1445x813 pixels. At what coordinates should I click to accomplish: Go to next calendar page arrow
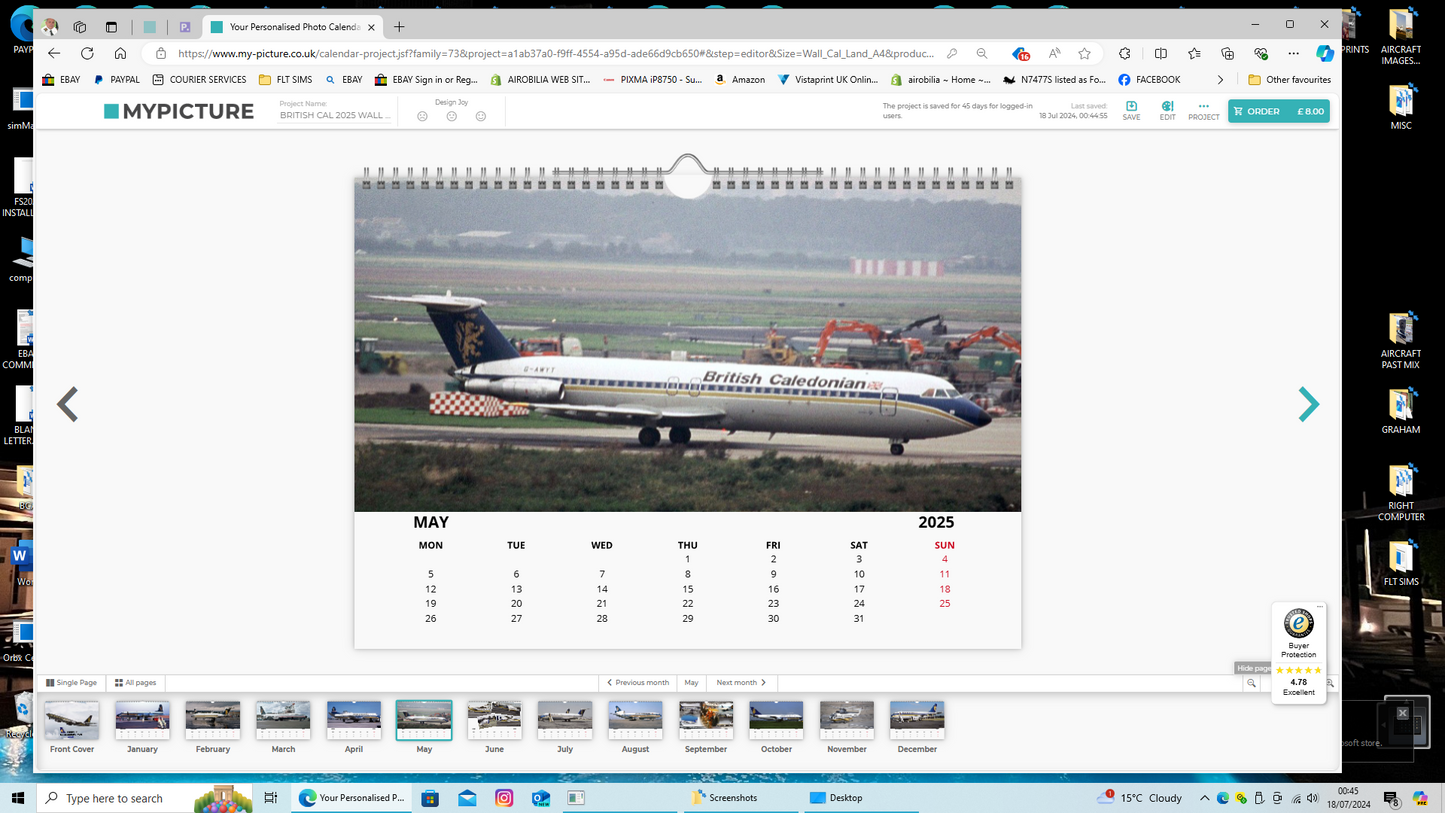click(x=1308, y=404)
